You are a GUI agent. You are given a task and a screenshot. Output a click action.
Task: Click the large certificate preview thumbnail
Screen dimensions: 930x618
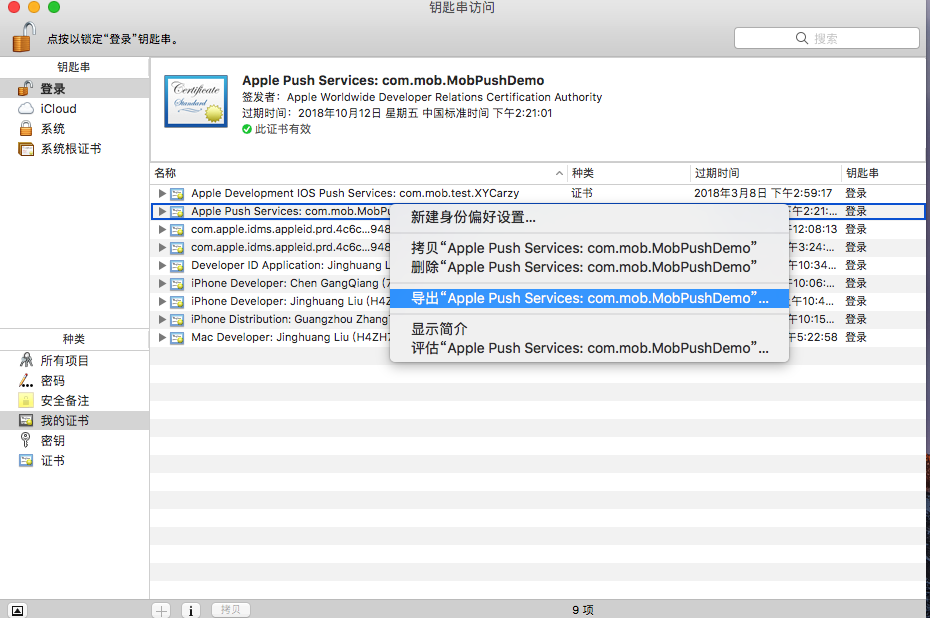click(196, 101)
